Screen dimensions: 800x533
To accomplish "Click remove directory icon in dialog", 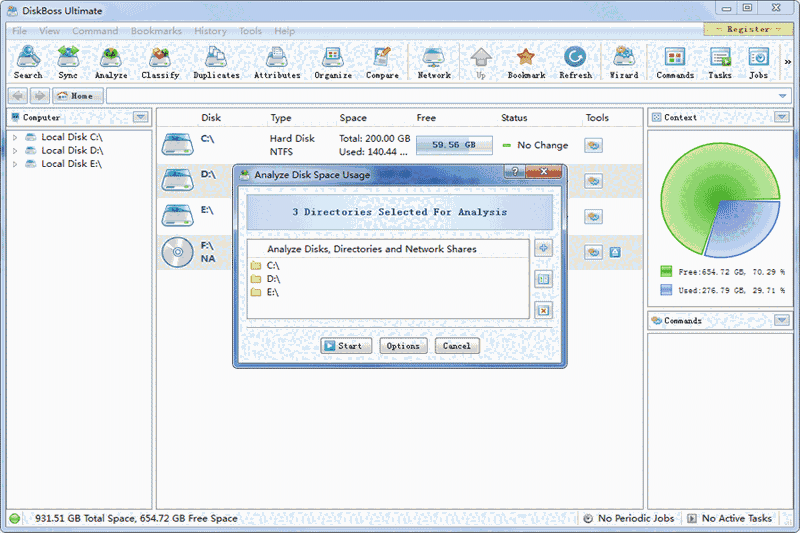I will click(x=543, y=310).
